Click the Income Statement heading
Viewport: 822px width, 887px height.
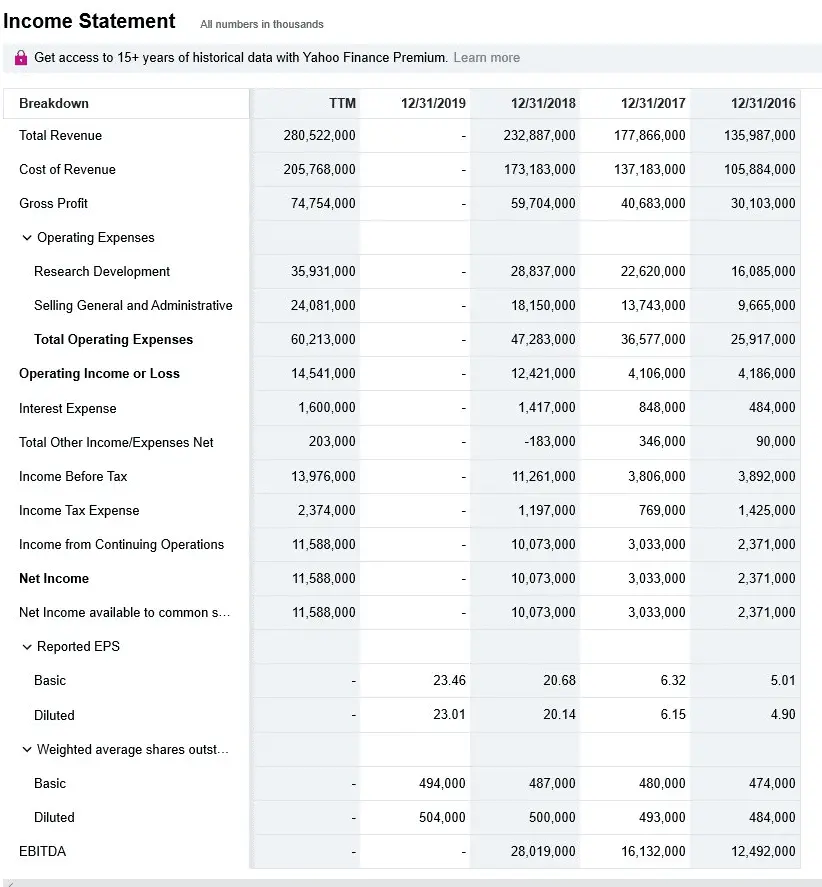[x=90, y=21]
